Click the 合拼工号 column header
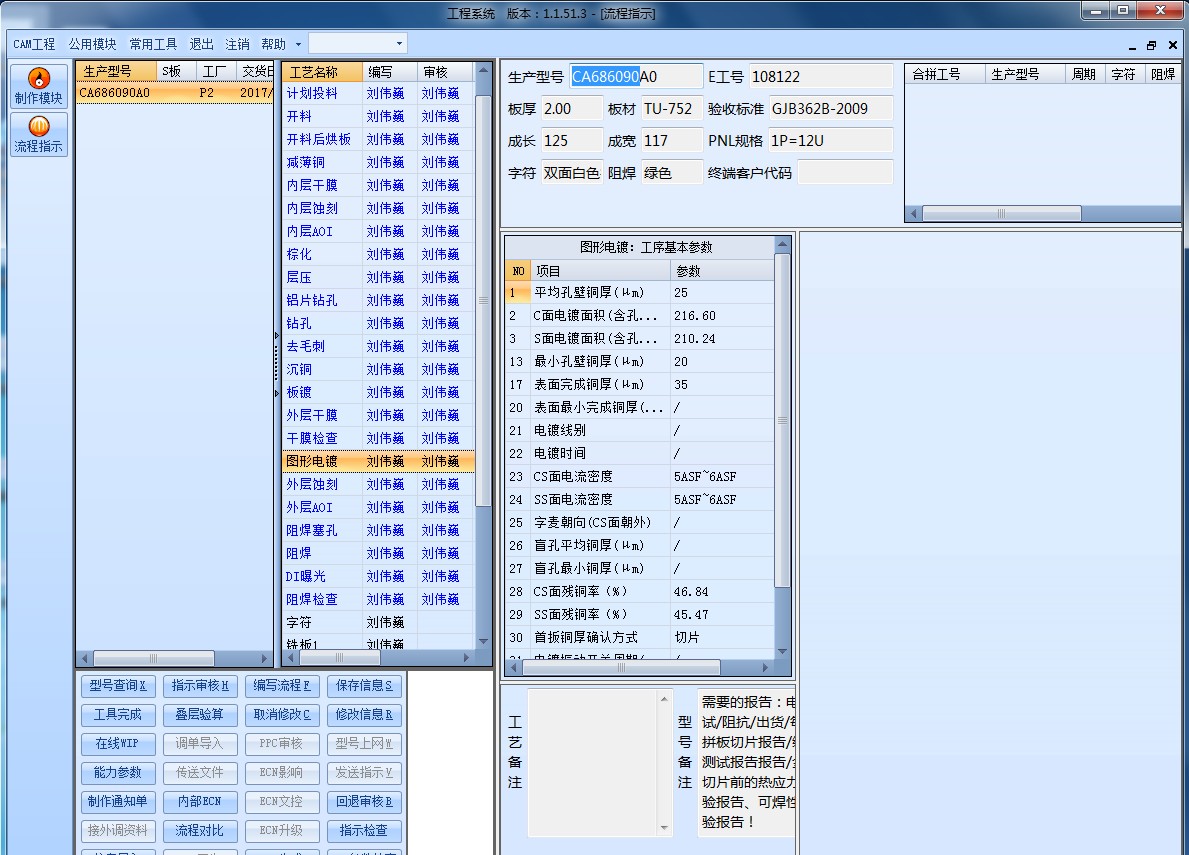Viewport: 1189px width, 855px height. (946, 74)
